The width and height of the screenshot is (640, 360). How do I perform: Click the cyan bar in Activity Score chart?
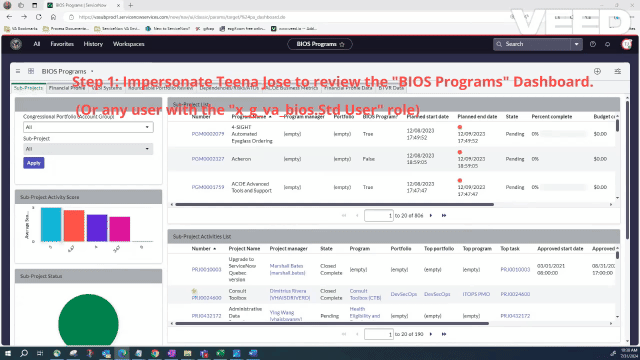click(51, 224)
